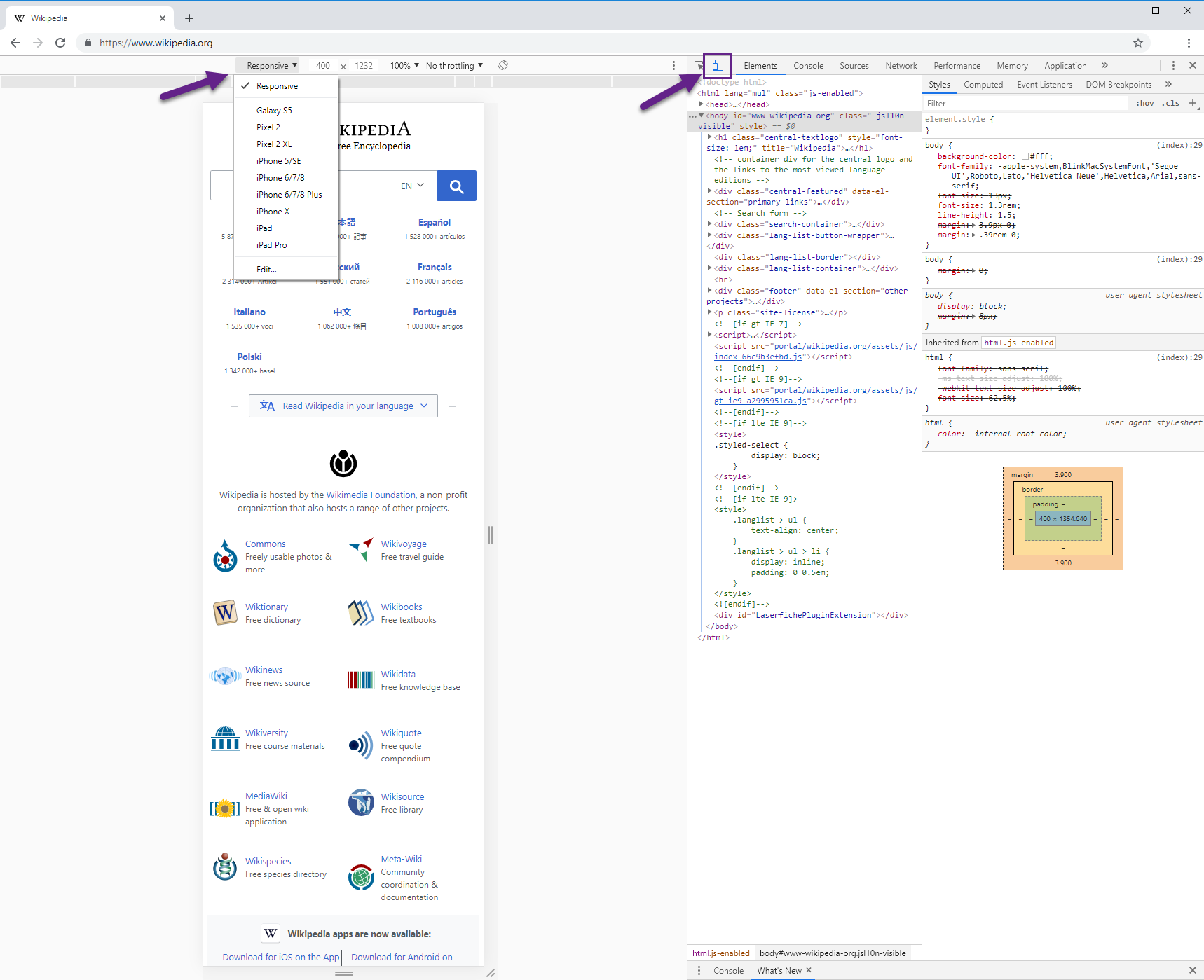Open the Sources tab
Screen dimensions: 1204x980
click(x=854, y=65)
